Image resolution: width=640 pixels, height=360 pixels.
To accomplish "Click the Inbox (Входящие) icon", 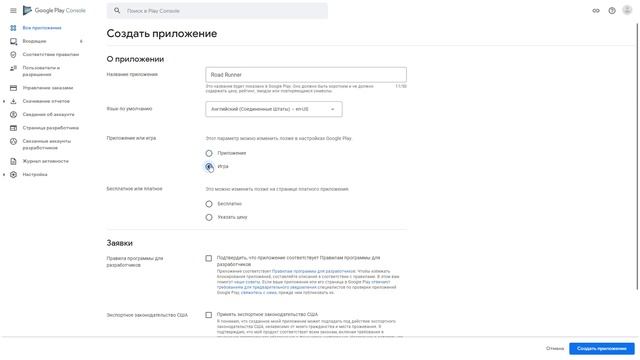I will point(13,41).
